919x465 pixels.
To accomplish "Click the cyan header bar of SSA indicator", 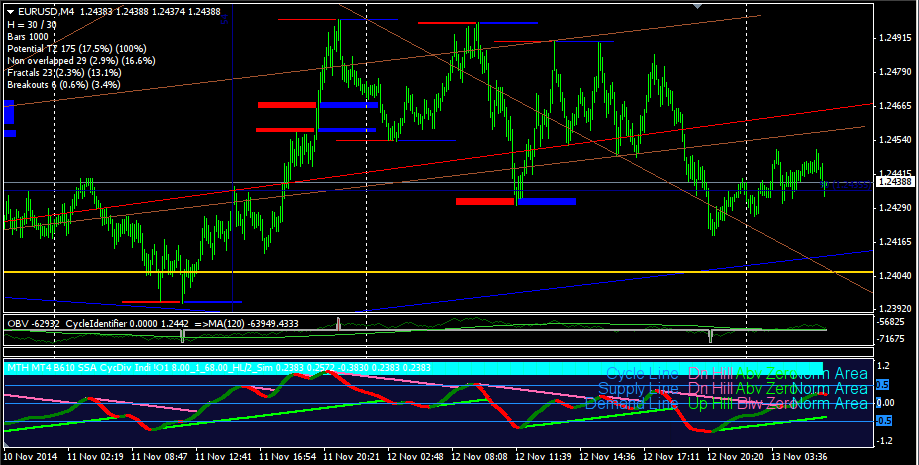I will 414,368.
